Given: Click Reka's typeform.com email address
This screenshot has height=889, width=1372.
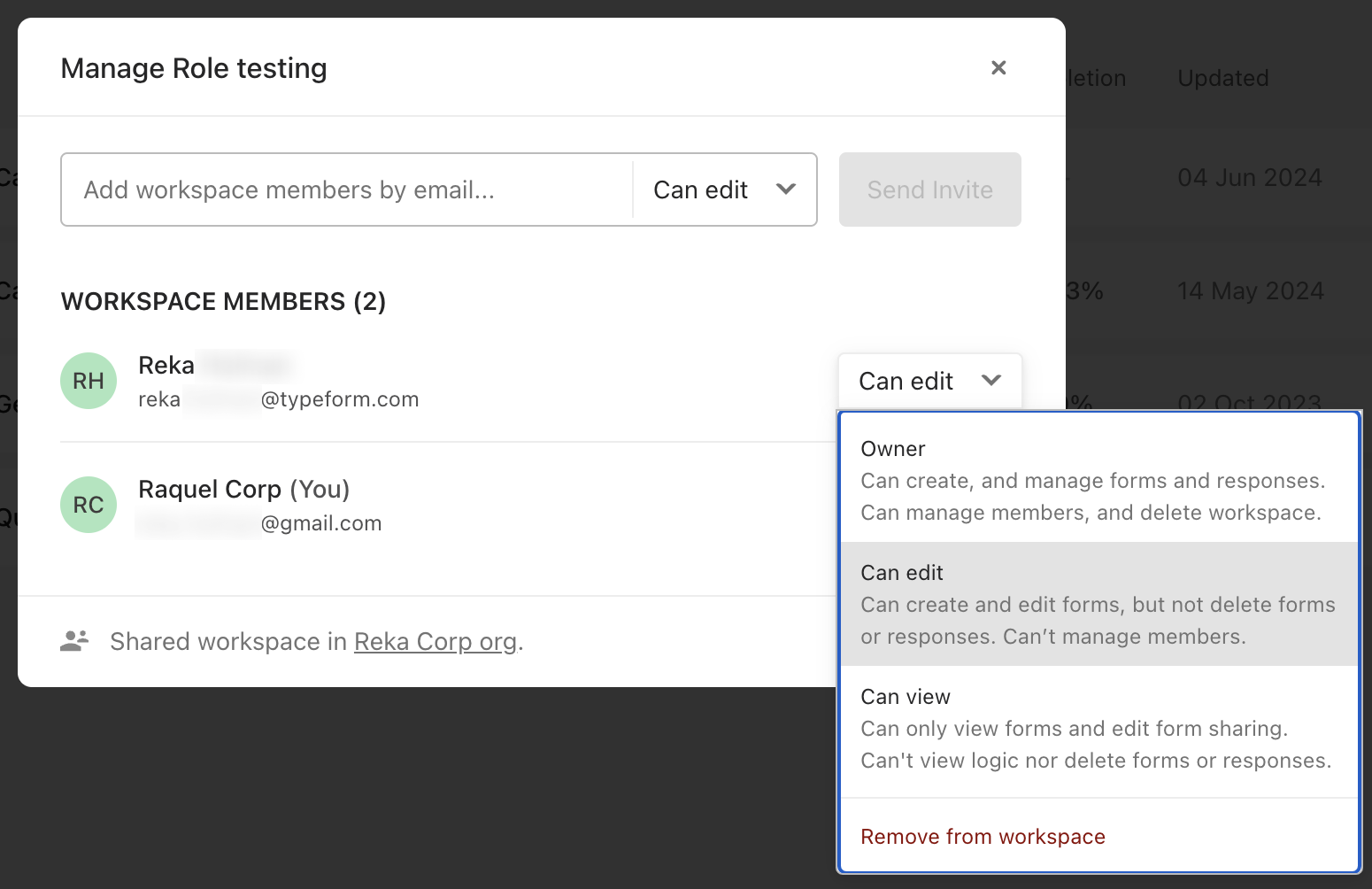Looking at the screenshot, I should [278, 399].
